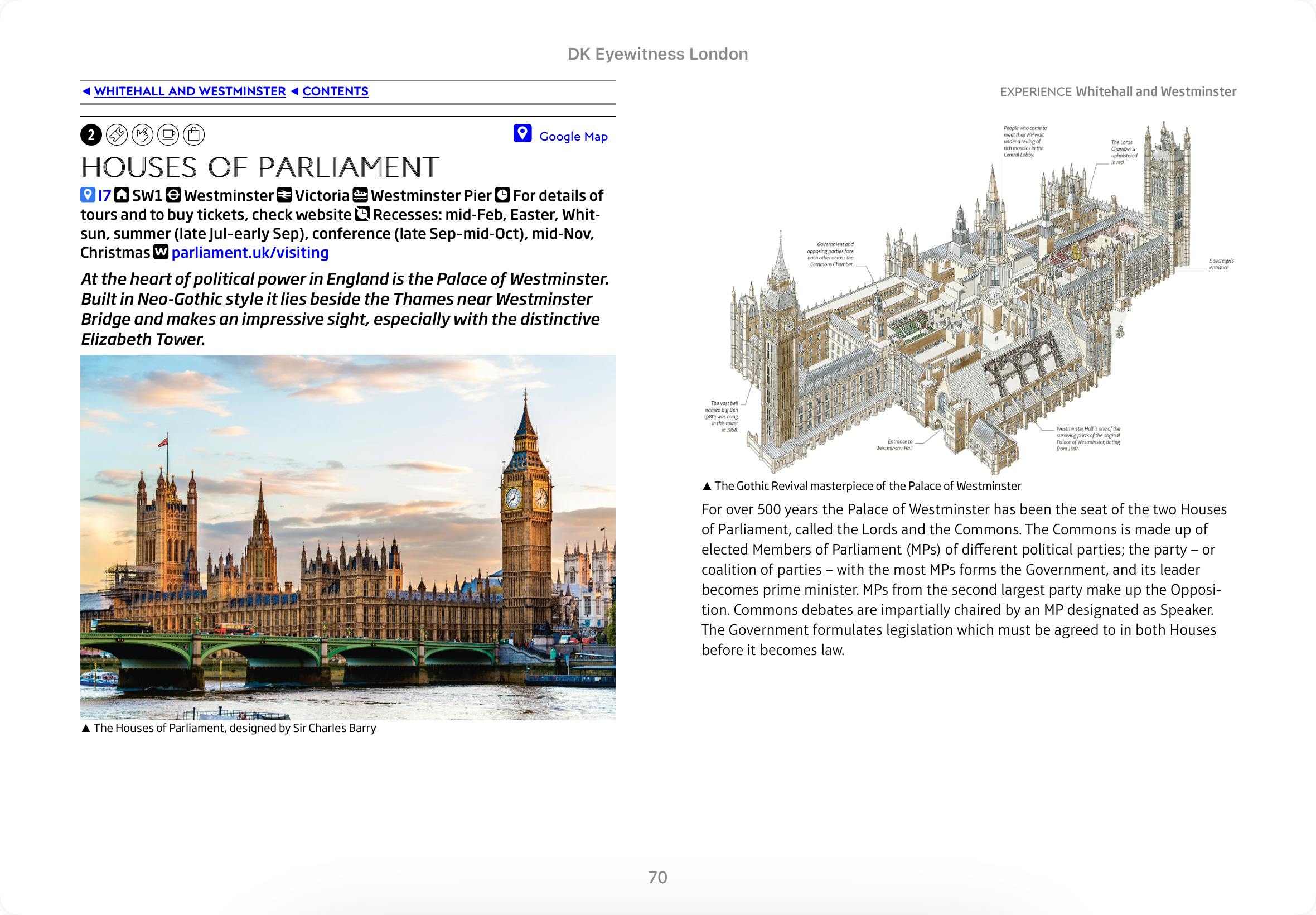Go to Whitehall and Westminster chapter link
The width and height of the screenshot is (1316, 915).
190,91
